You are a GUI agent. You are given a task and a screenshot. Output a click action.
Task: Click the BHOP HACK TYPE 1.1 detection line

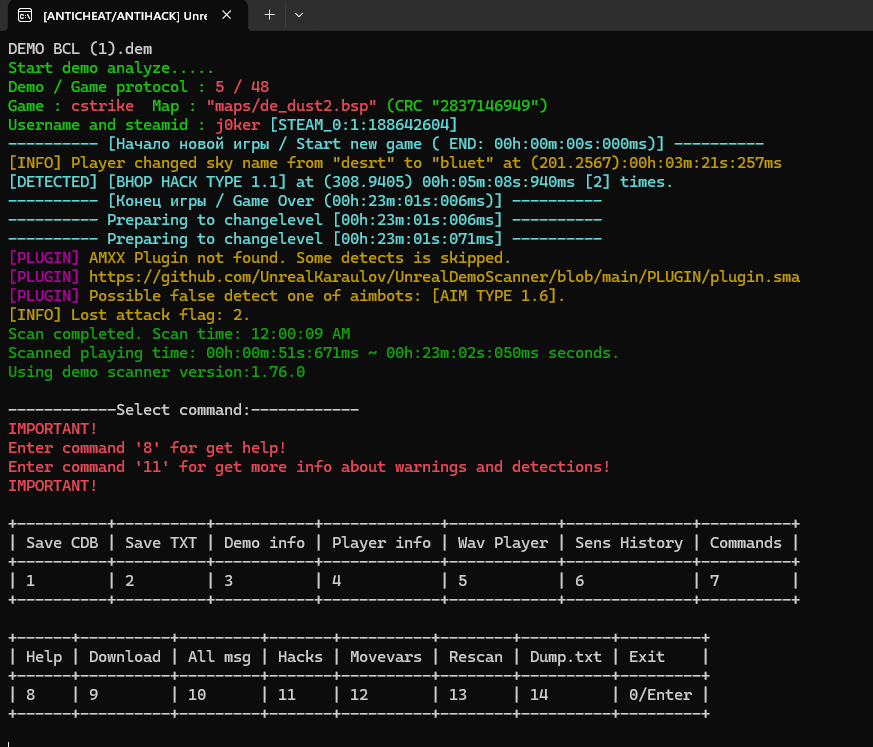(340, 181)
